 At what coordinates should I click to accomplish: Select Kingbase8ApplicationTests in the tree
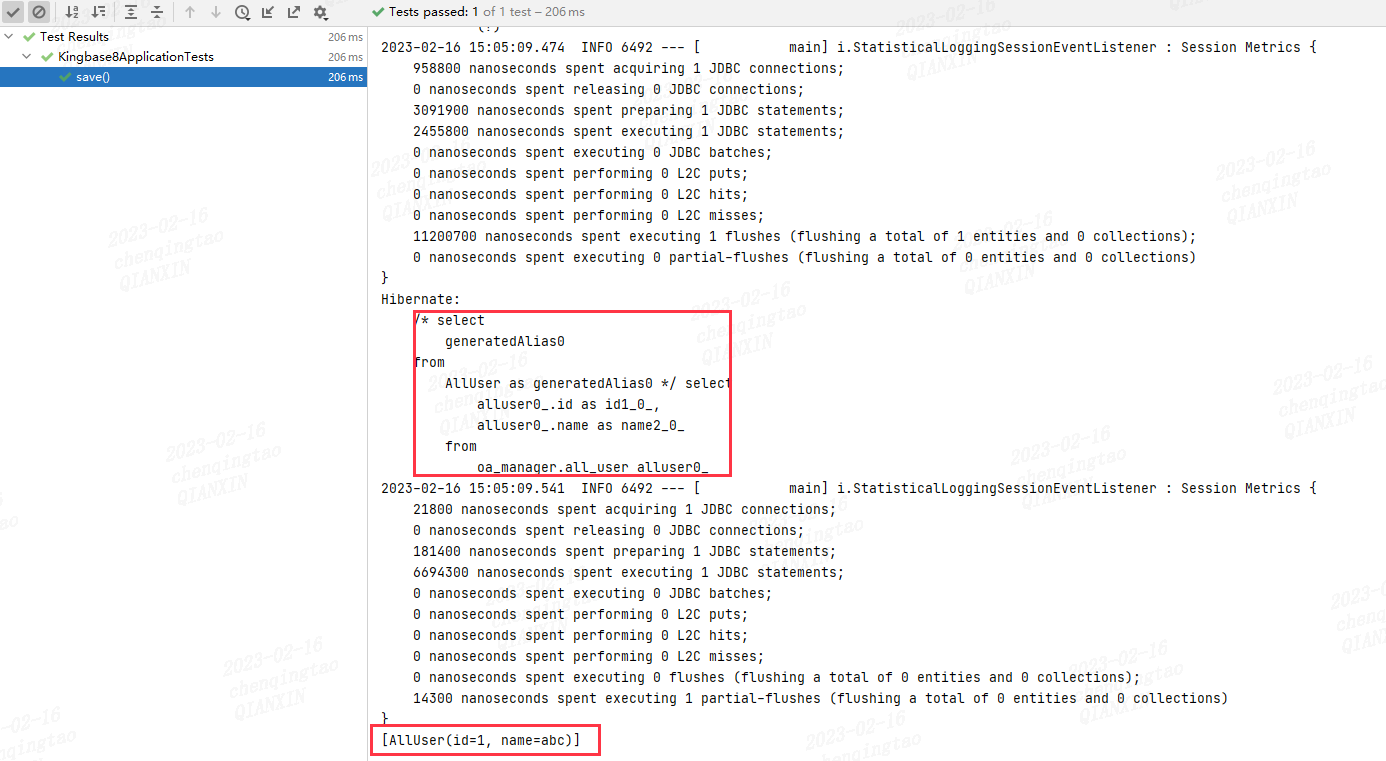pyautogui.click(x=183, y=57)
